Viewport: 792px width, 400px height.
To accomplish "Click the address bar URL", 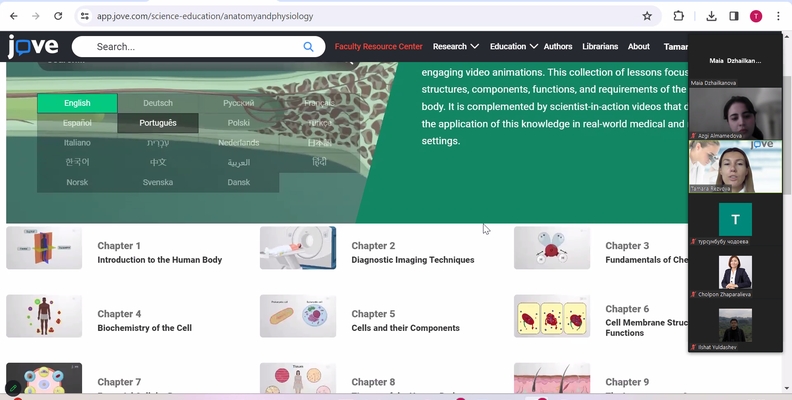I will point(205,16).
